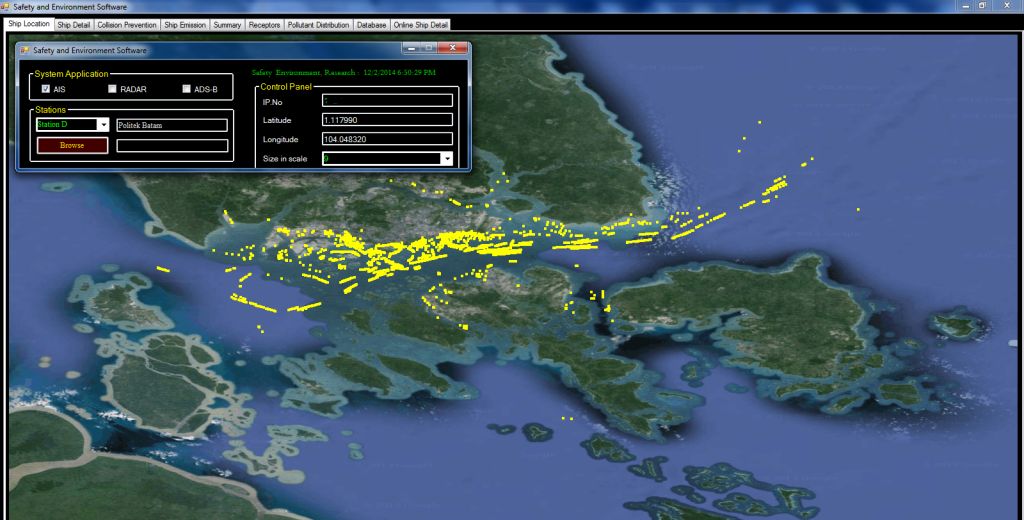
Task: Select the Summary tab
Action: point(227,24)
